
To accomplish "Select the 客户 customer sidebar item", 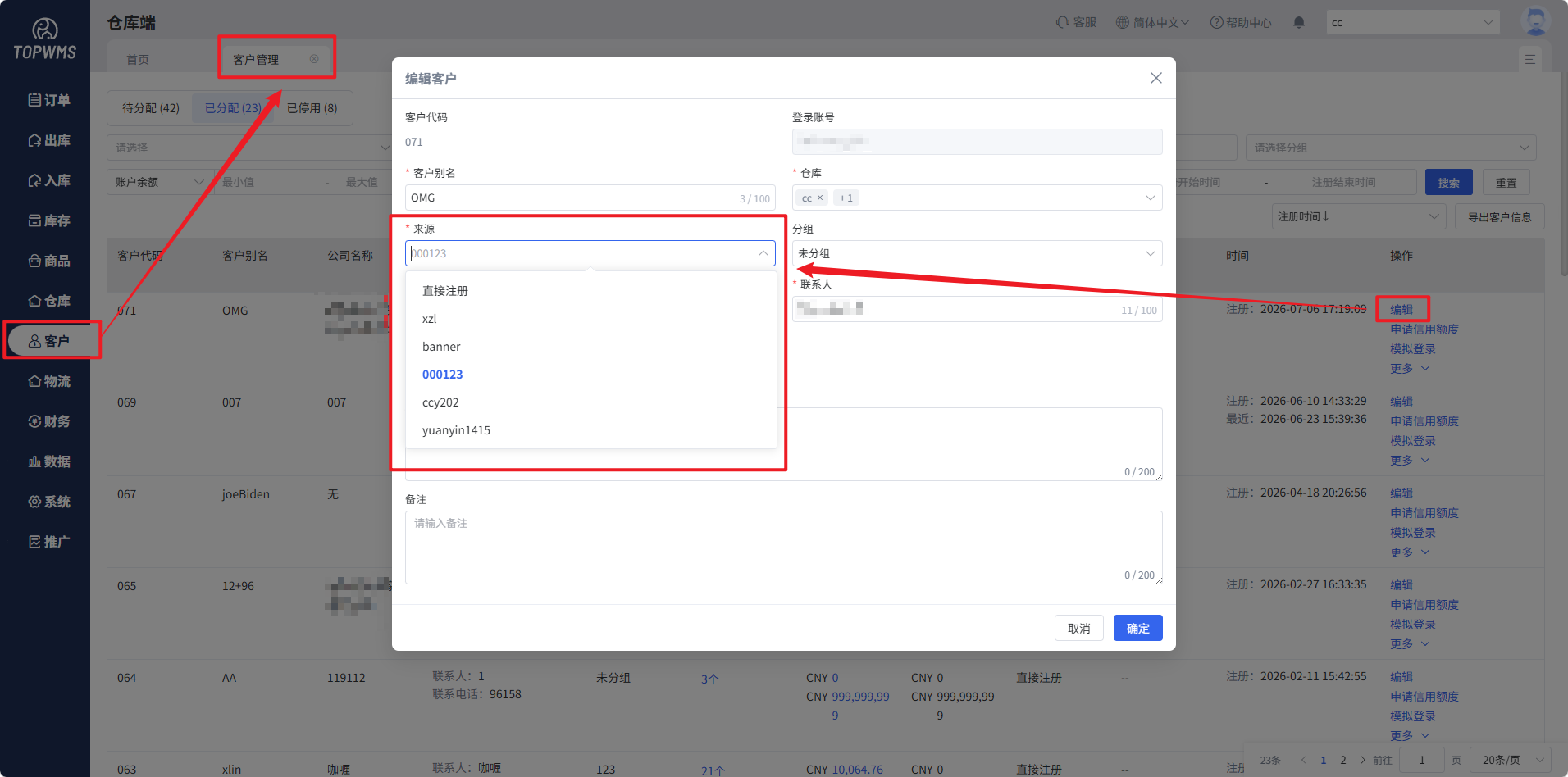I will [49, 341].
